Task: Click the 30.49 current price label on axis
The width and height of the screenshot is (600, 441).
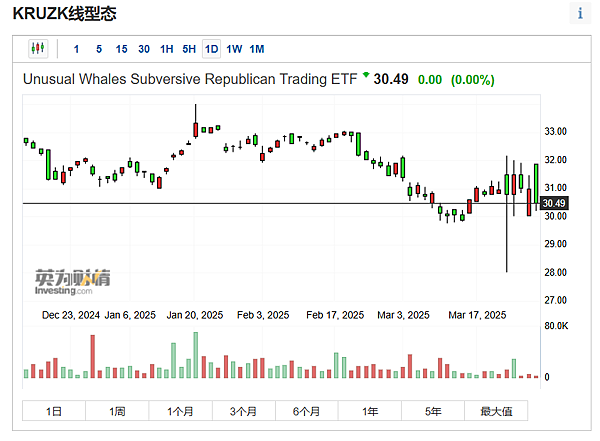Action: 554,203
